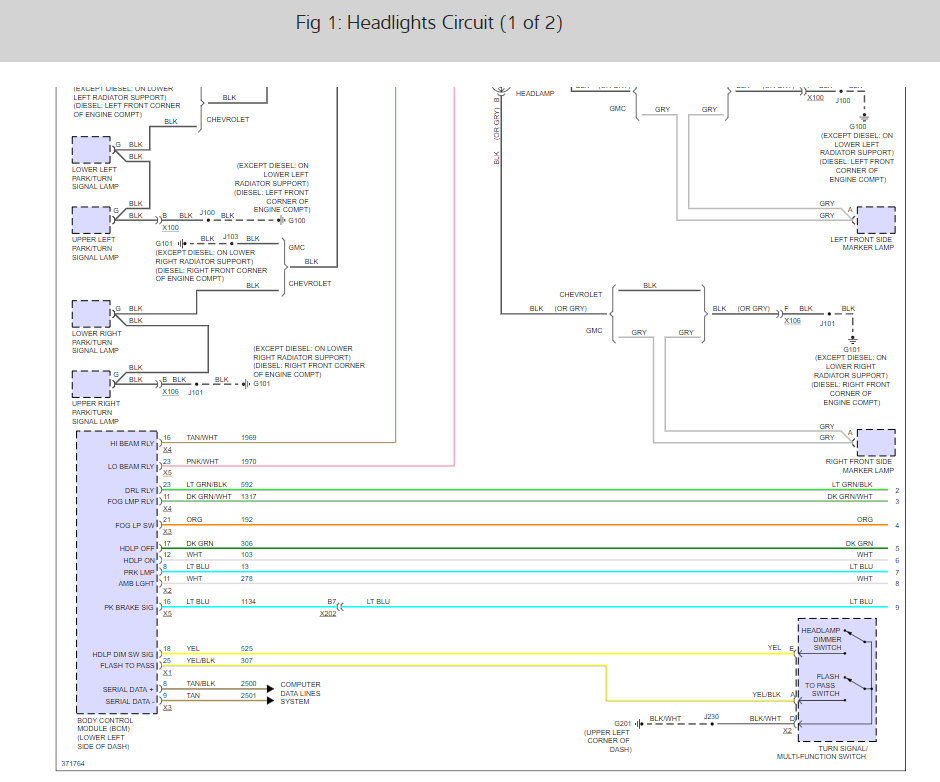Click the diagram number 371764
The width and height of the screenshot is (940, 782).
73,766
